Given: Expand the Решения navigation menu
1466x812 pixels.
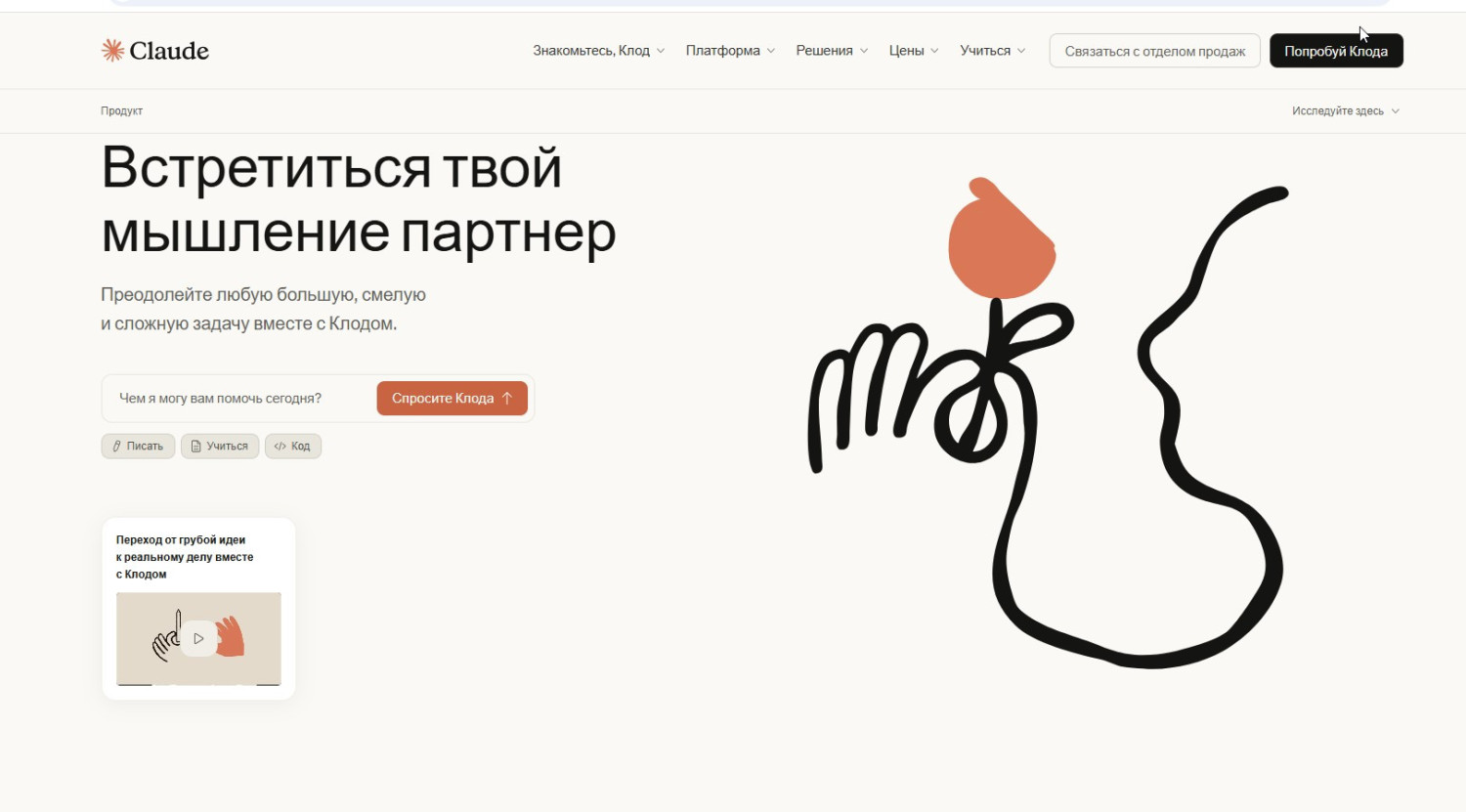Looking at the screenshot, I should point(831,51).
